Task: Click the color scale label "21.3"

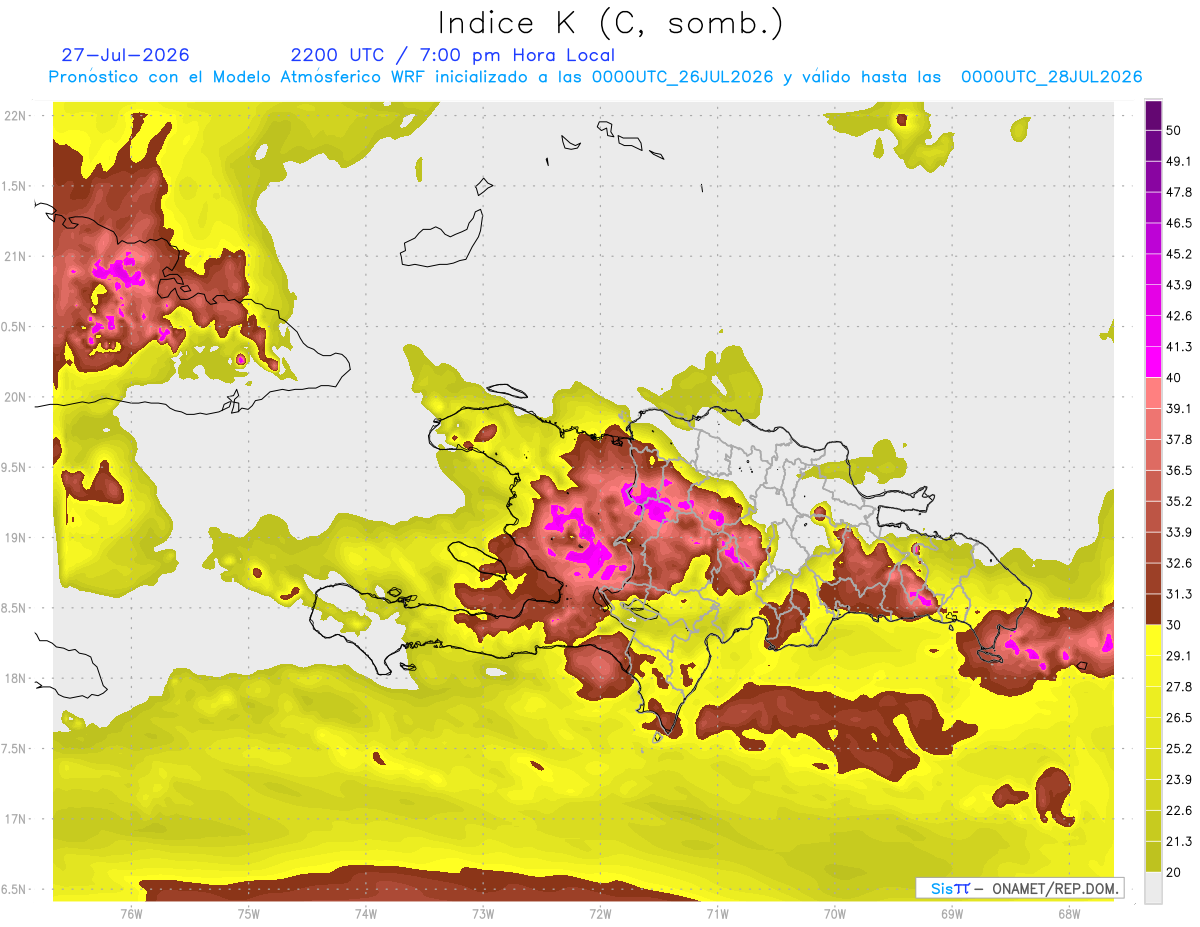Action: point(1179,842)
